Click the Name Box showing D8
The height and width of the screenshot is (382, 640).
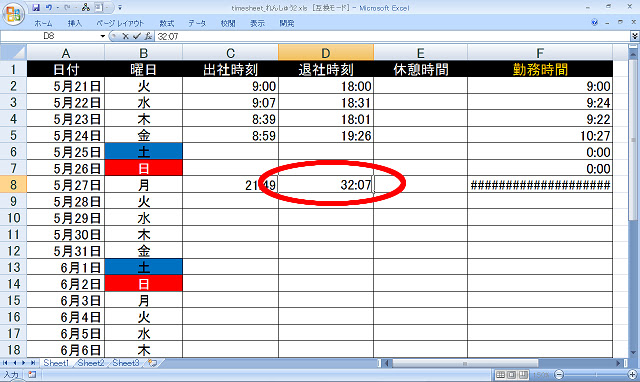[49, 36]
